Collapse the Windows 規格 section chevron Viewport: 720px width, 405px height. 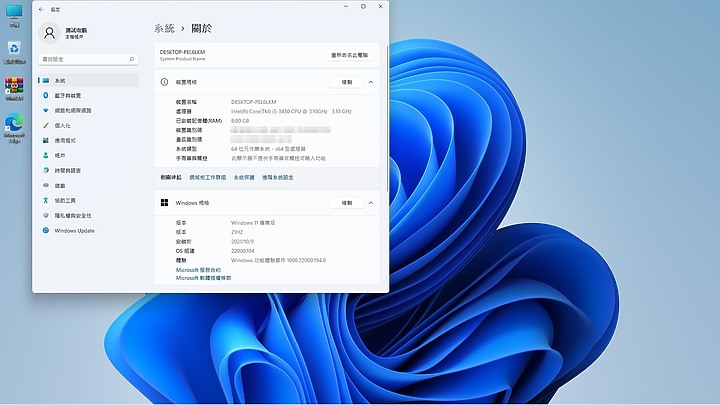371,203
